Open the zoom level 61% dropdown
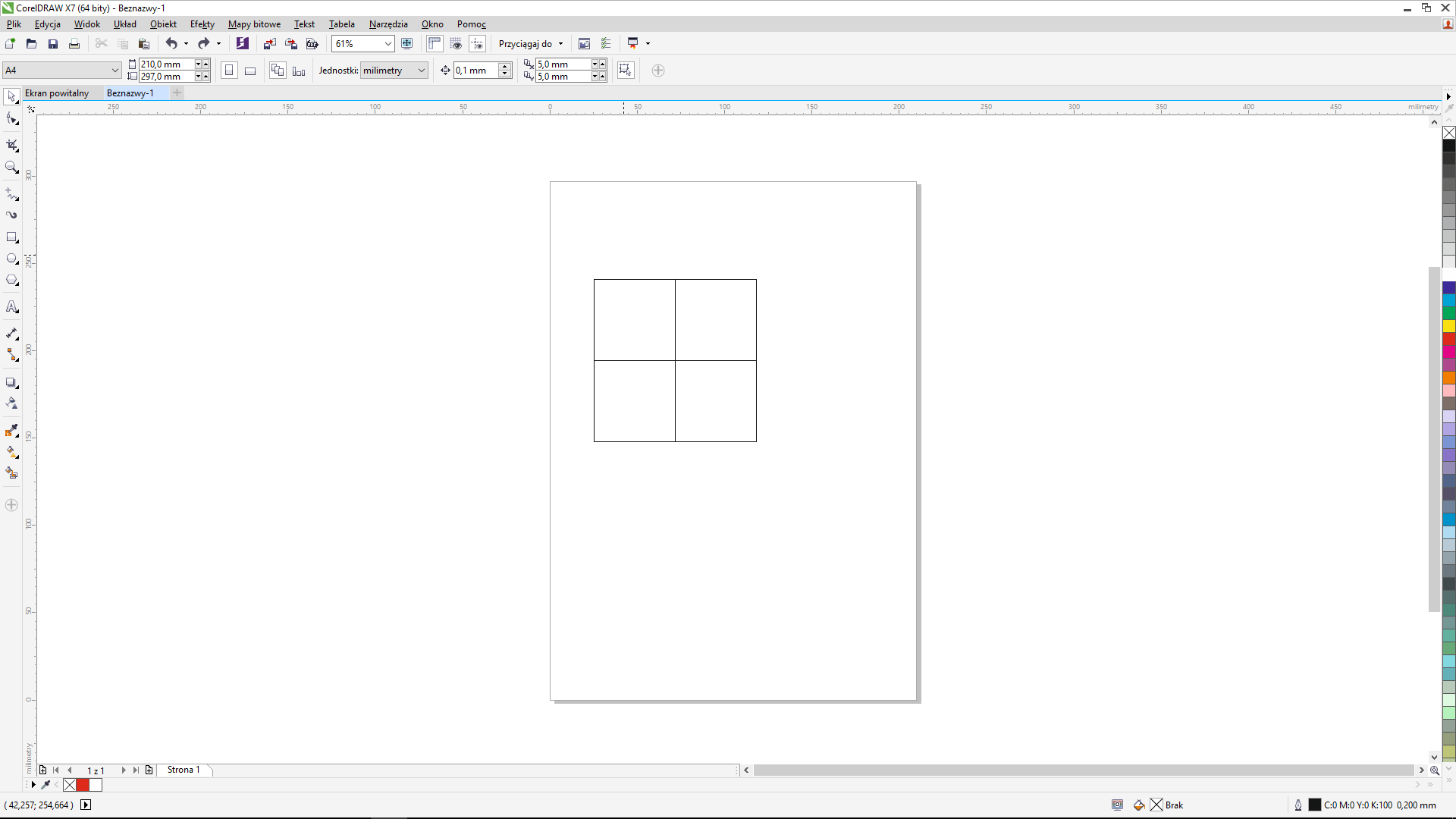The height and width of the screenshot is (819, 1456). 388,44
